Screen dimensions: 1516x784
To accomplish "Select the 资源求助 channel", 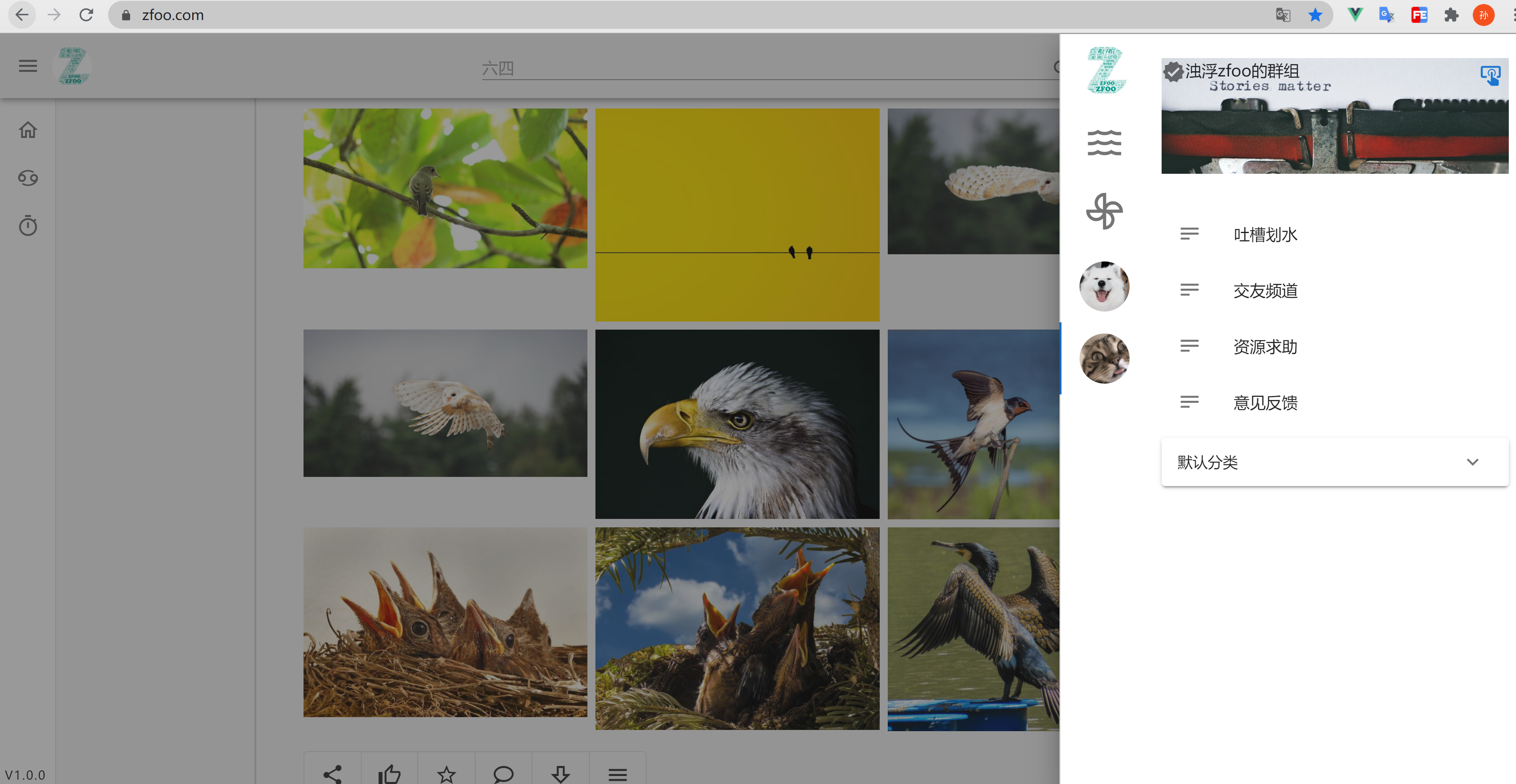I will click(x=1265, y=347).
